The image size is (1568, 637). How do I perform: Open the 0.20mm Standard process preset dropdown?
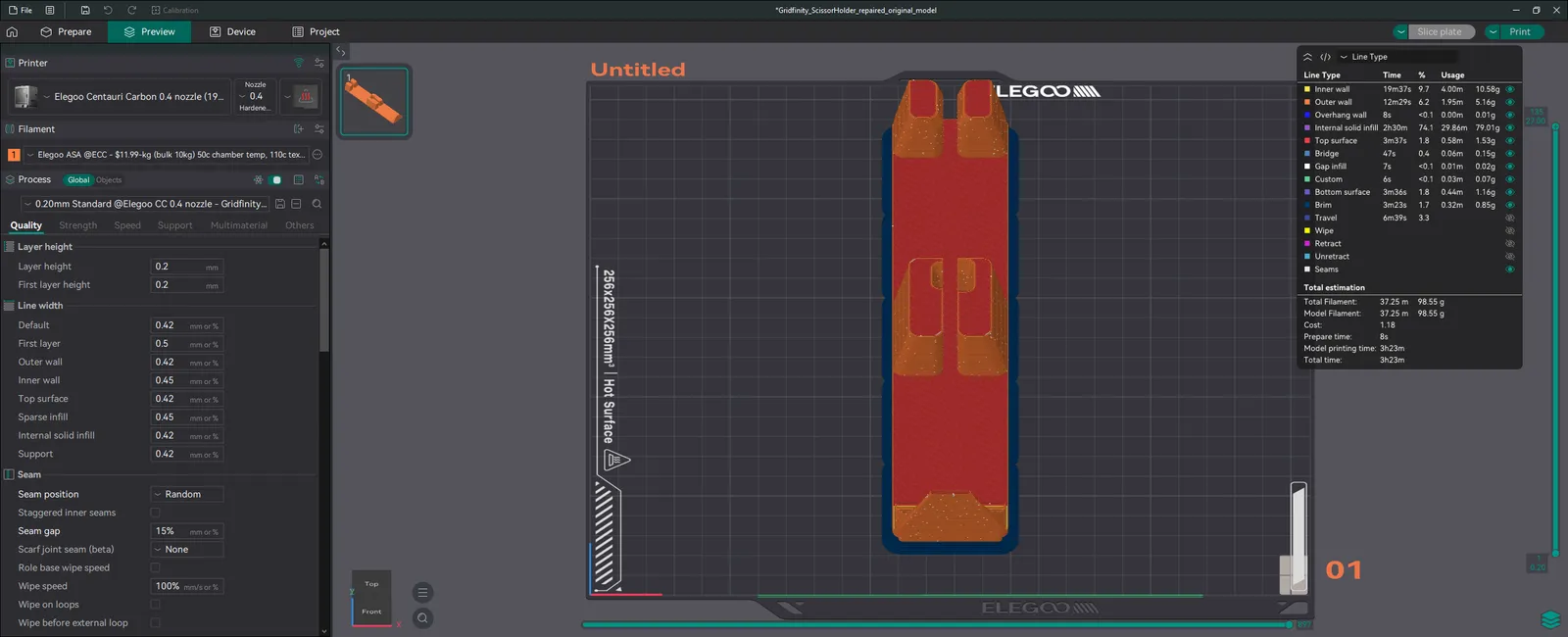[145, 204]
